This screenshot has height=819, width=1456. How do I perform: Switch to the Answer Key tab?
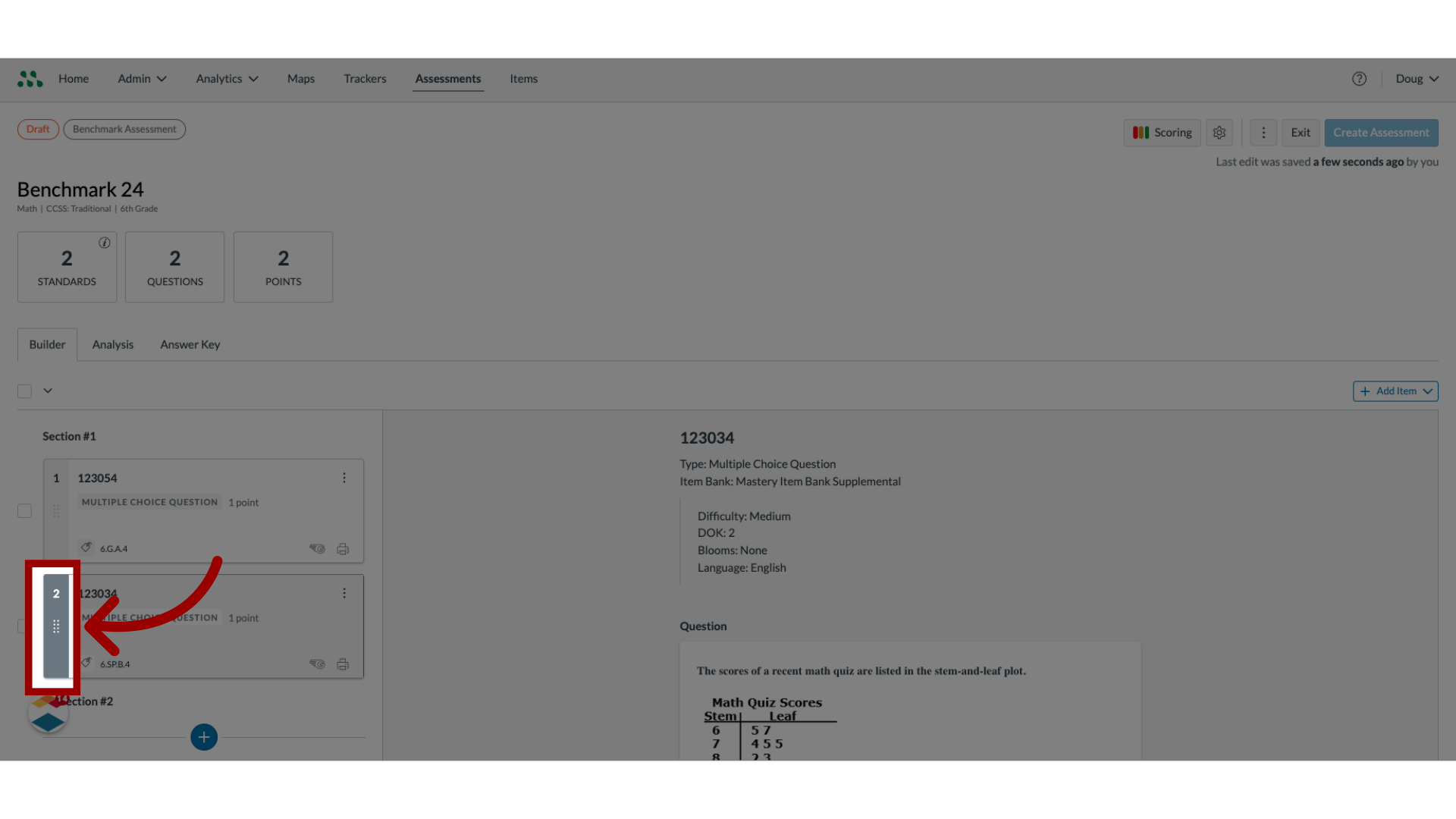(x=190, y=344)
